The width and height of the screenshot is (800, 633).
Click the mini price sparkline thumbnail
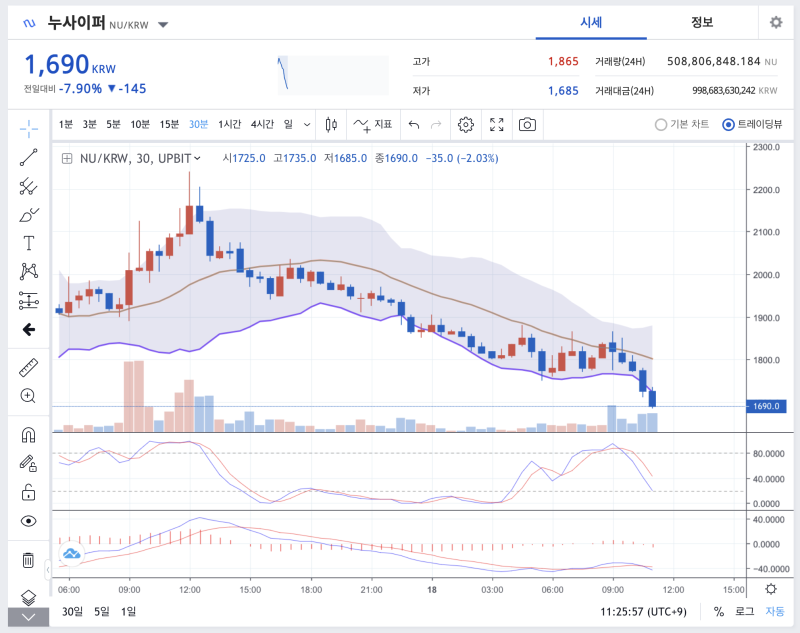[x=333, y=75]
